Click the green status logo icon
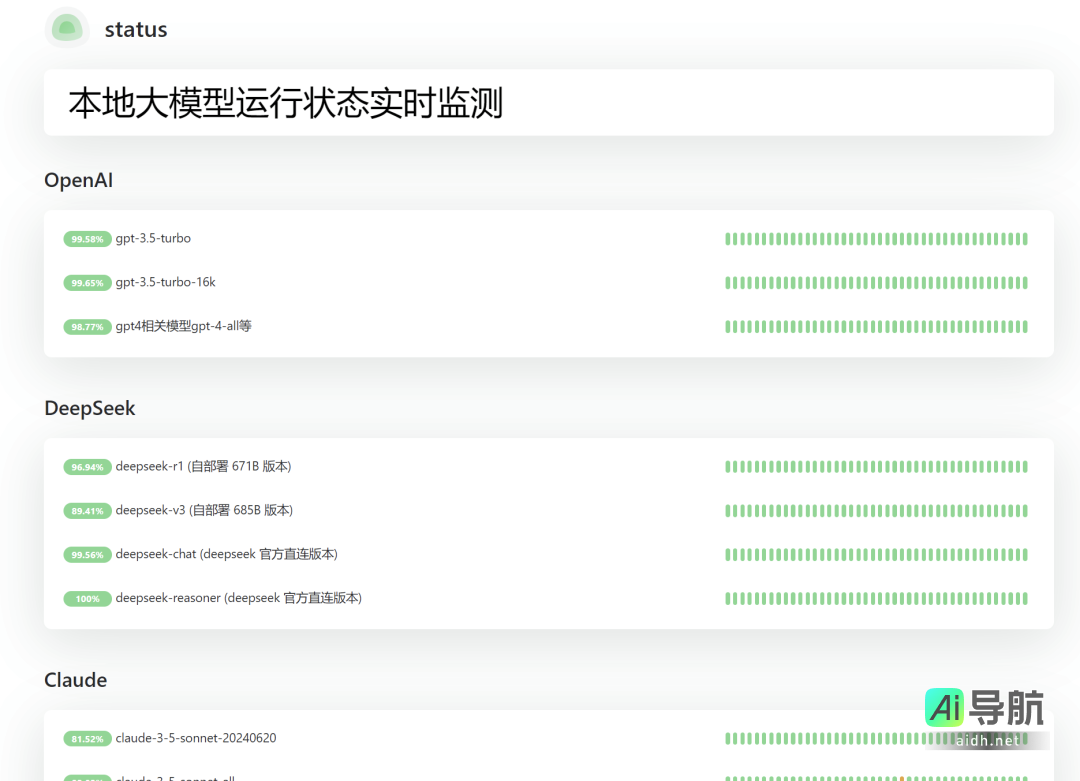 [x=67, y=28]
